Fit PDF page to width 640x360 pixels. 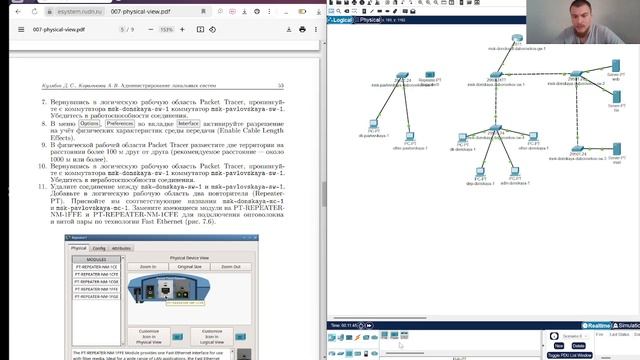200,29
